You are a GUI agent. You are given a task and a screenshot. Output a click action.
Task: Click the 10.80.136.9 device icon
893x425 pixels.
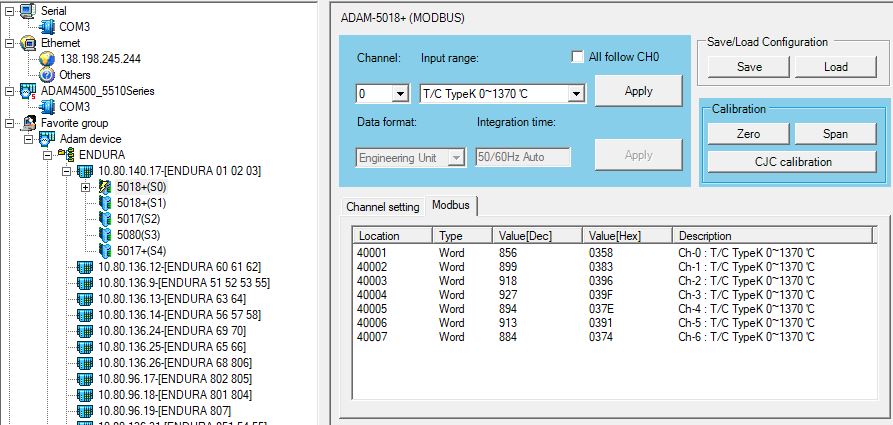(85, 283)
